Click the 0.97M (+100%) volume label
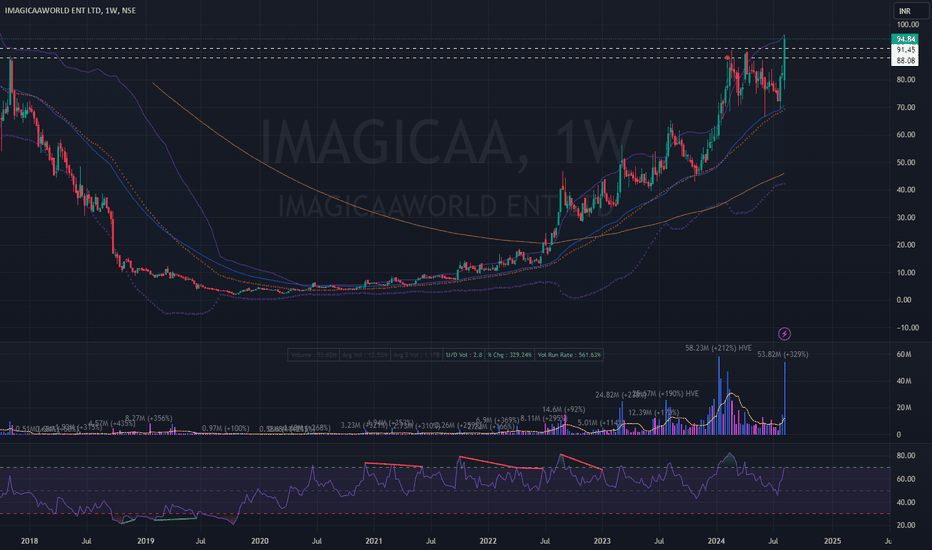 coord(225,429)
